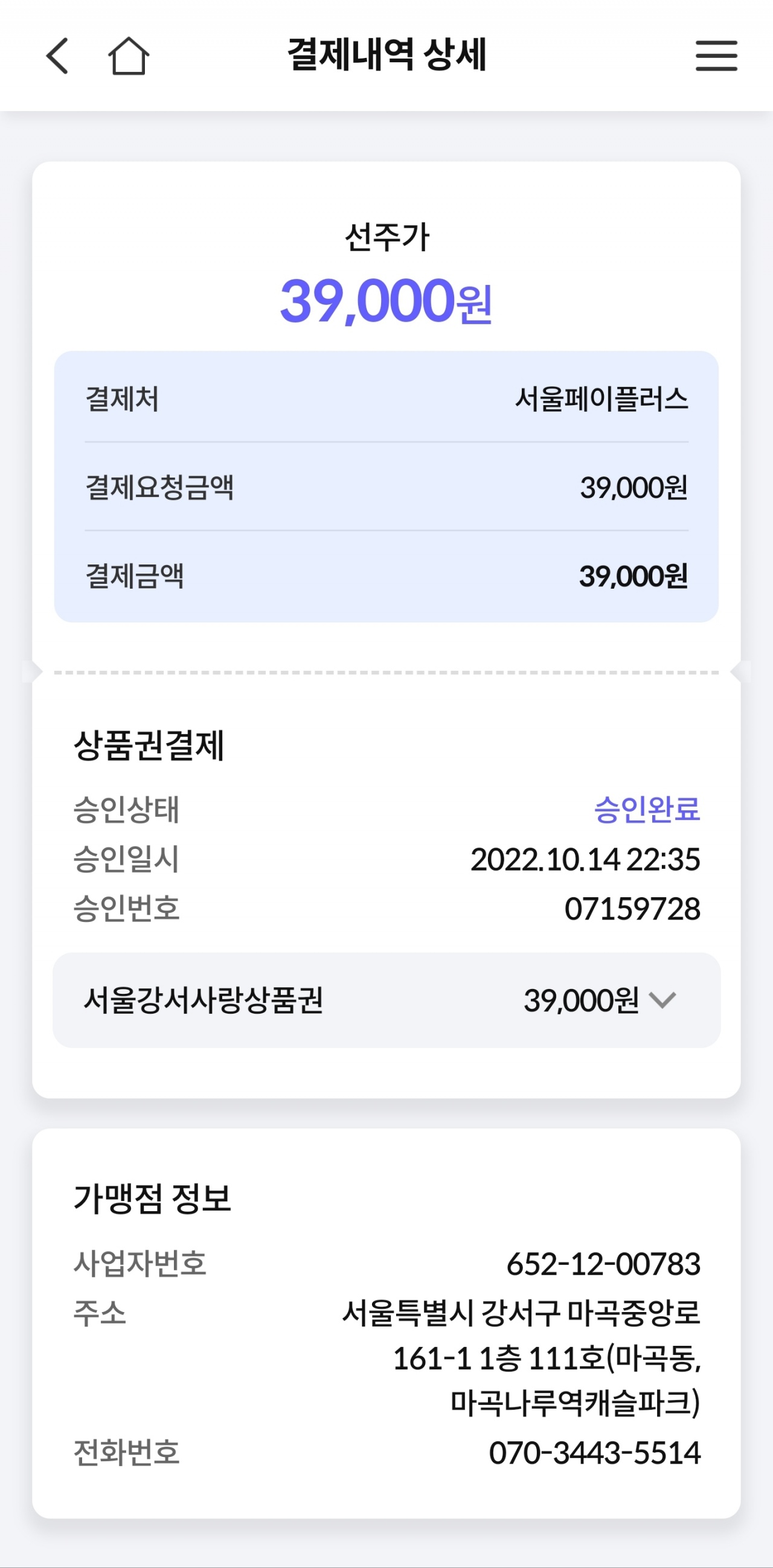Tap the 상품권결제 section heading
The width and height of the screenshot is (773, 1568).
coord(149,745)
